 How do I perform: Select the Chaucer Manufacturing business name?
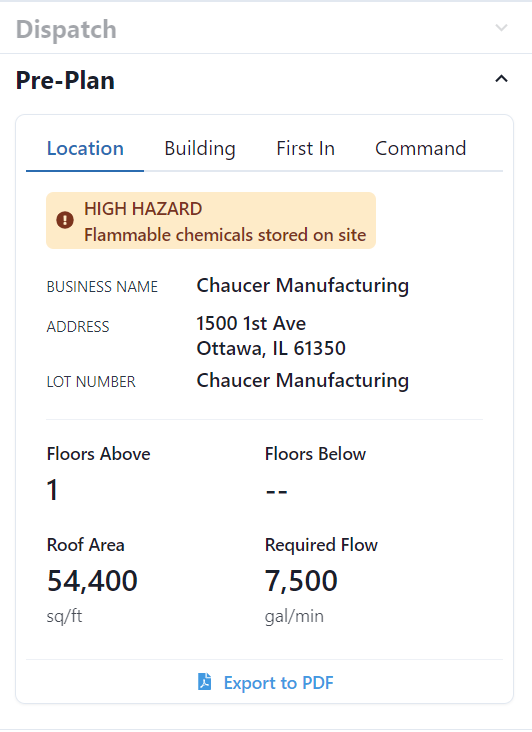[x=303, y=286]
